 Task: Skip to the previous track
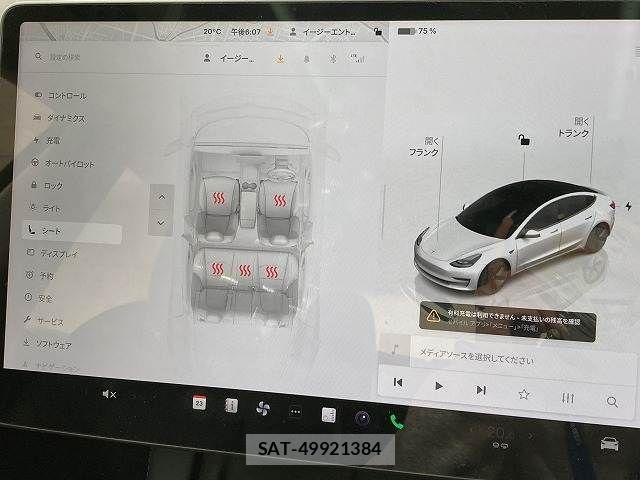[398, 382]
